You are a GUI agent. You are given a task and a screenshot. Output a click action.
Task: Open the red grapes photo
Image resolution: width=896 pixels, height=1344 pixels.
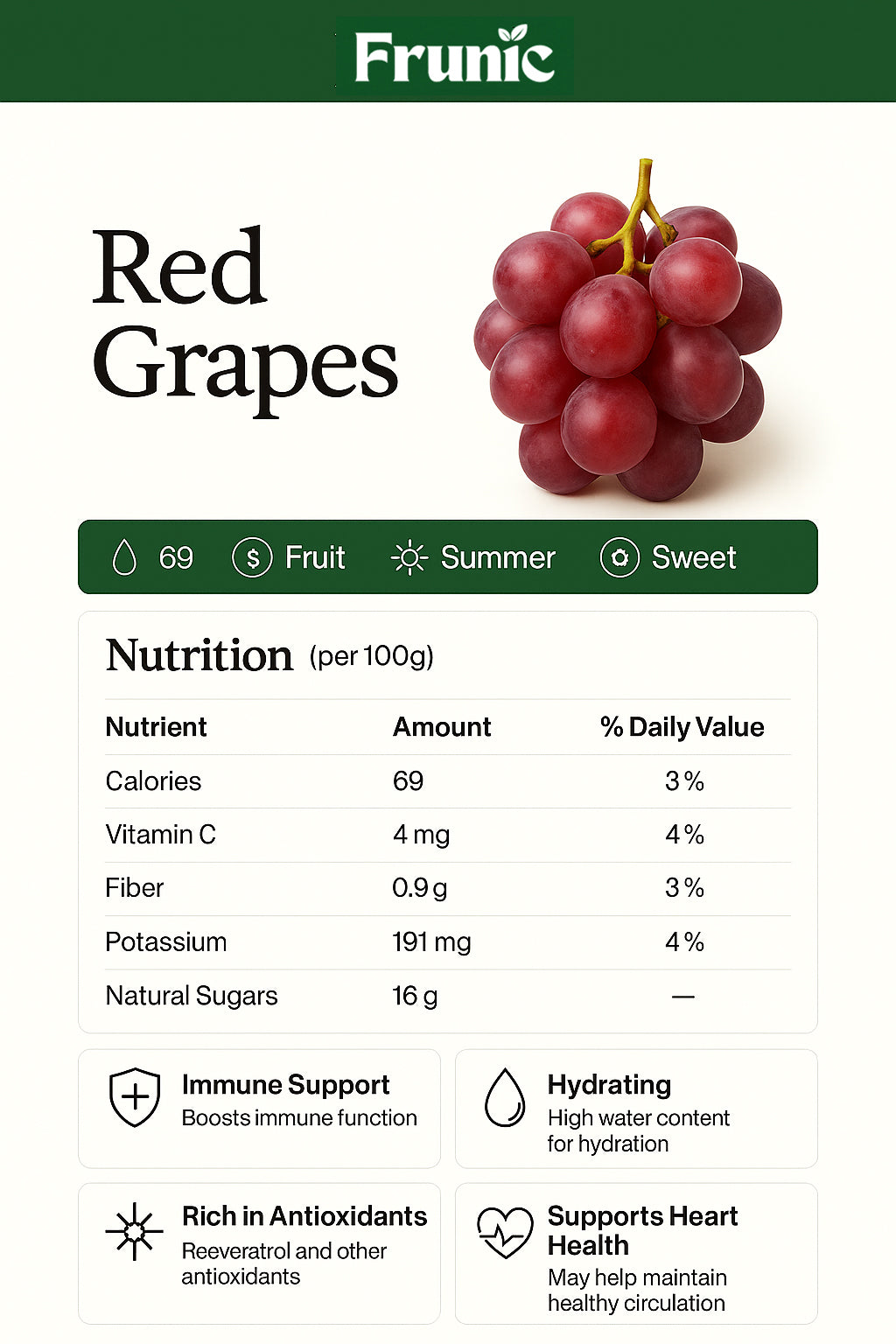626,341
